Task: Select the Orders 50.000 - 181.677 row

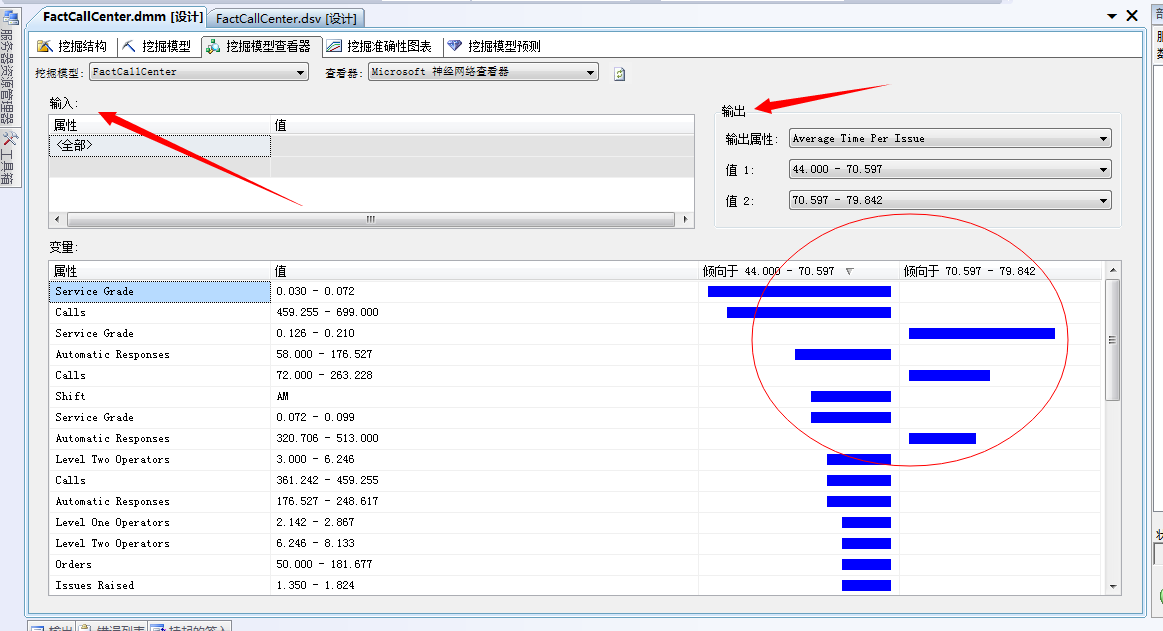Action: (x=576, y=564)
